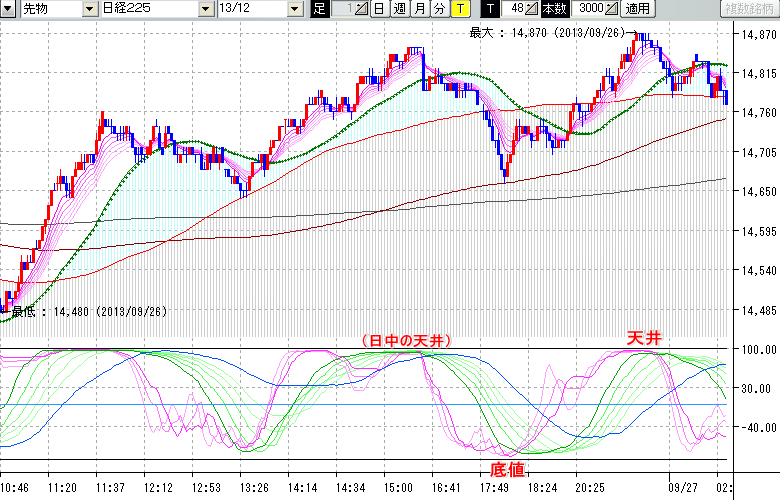The height and width of the screenshot is (500, 780).
Task: Switch chart to 週 (weekly) timeframe
Action: pyautogui.click(x=399, y=9)
